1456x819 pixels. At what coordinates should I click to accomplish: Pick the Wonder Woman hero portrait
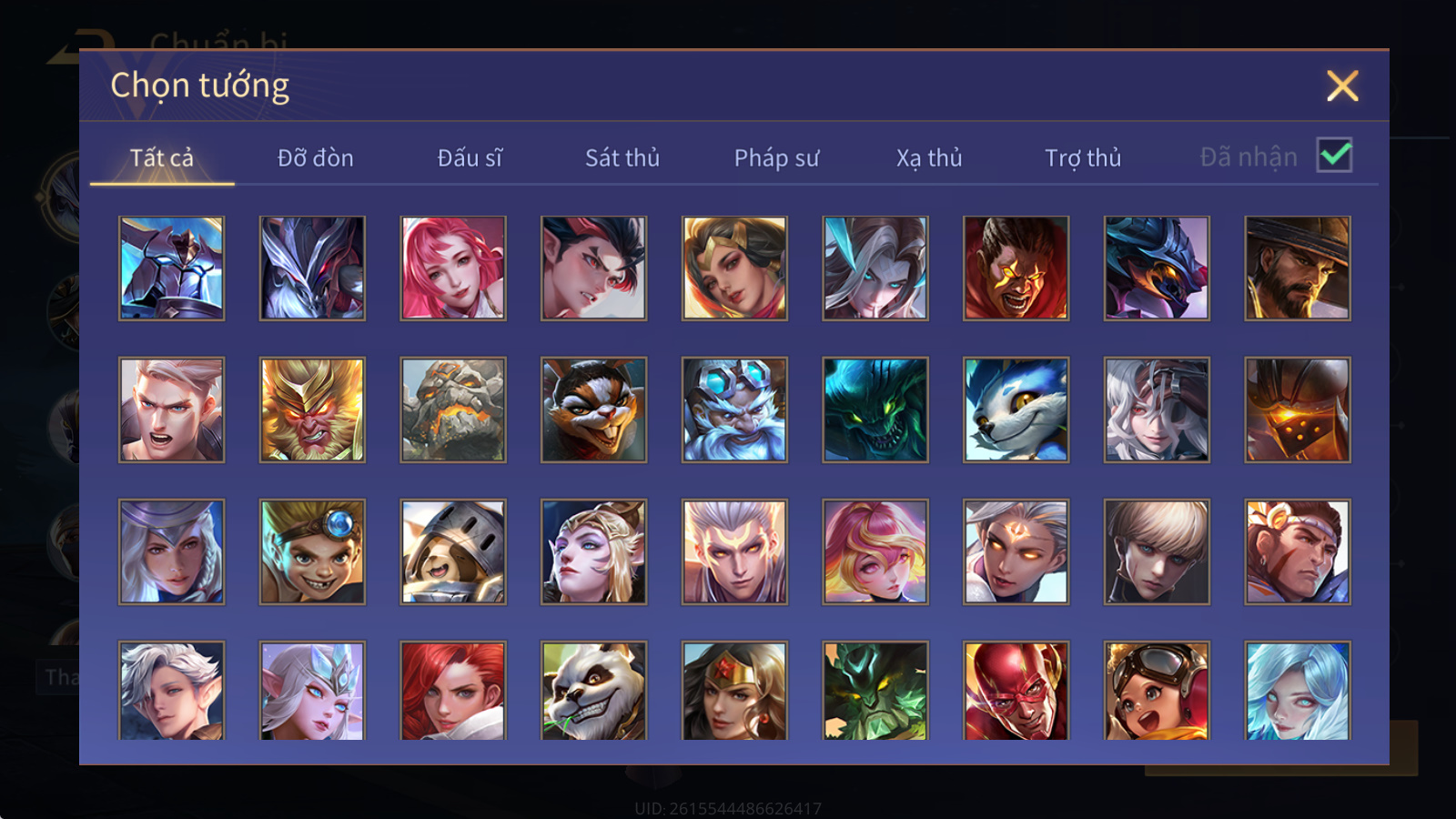tap(734, 691)
